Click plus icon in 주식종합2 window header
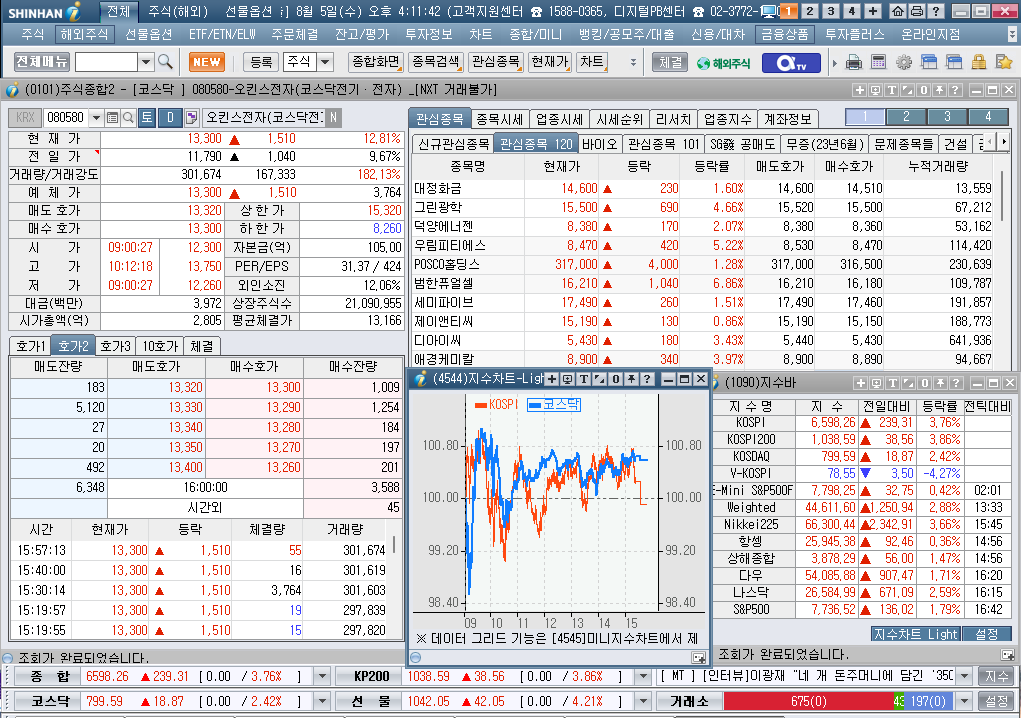Screen dimensions: 1021x718 pos(860,90)
